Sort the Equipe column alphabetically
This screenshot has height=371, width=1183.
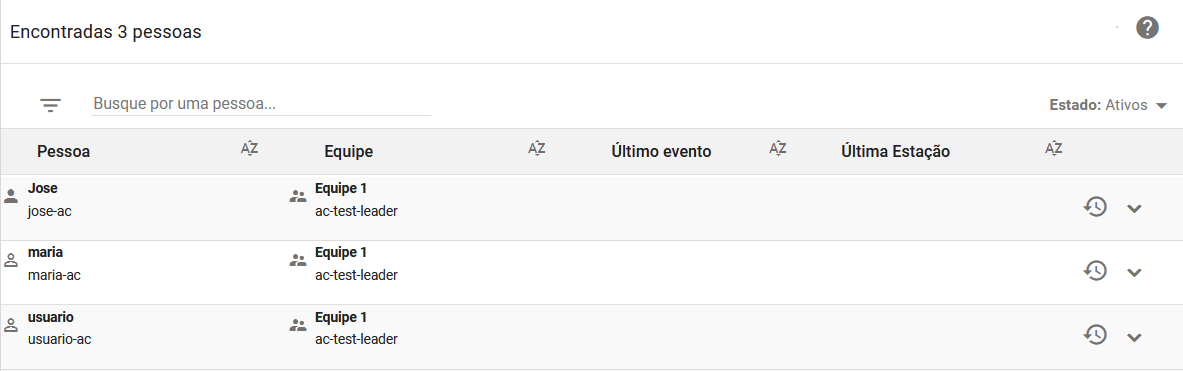pyautogui.click(x=536, y=149)
